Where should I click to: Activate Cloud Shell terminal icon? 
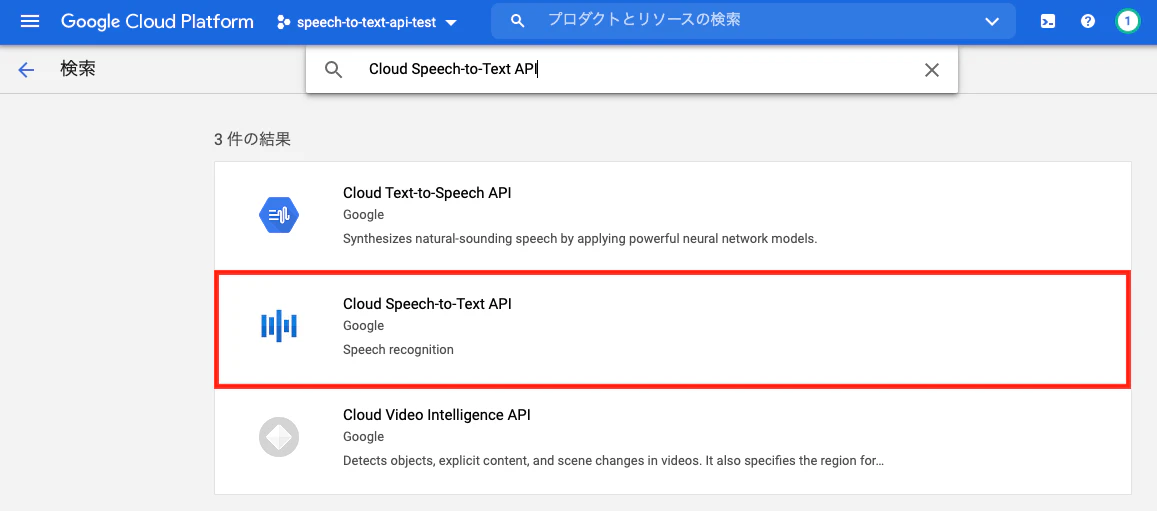(1047, 21)
